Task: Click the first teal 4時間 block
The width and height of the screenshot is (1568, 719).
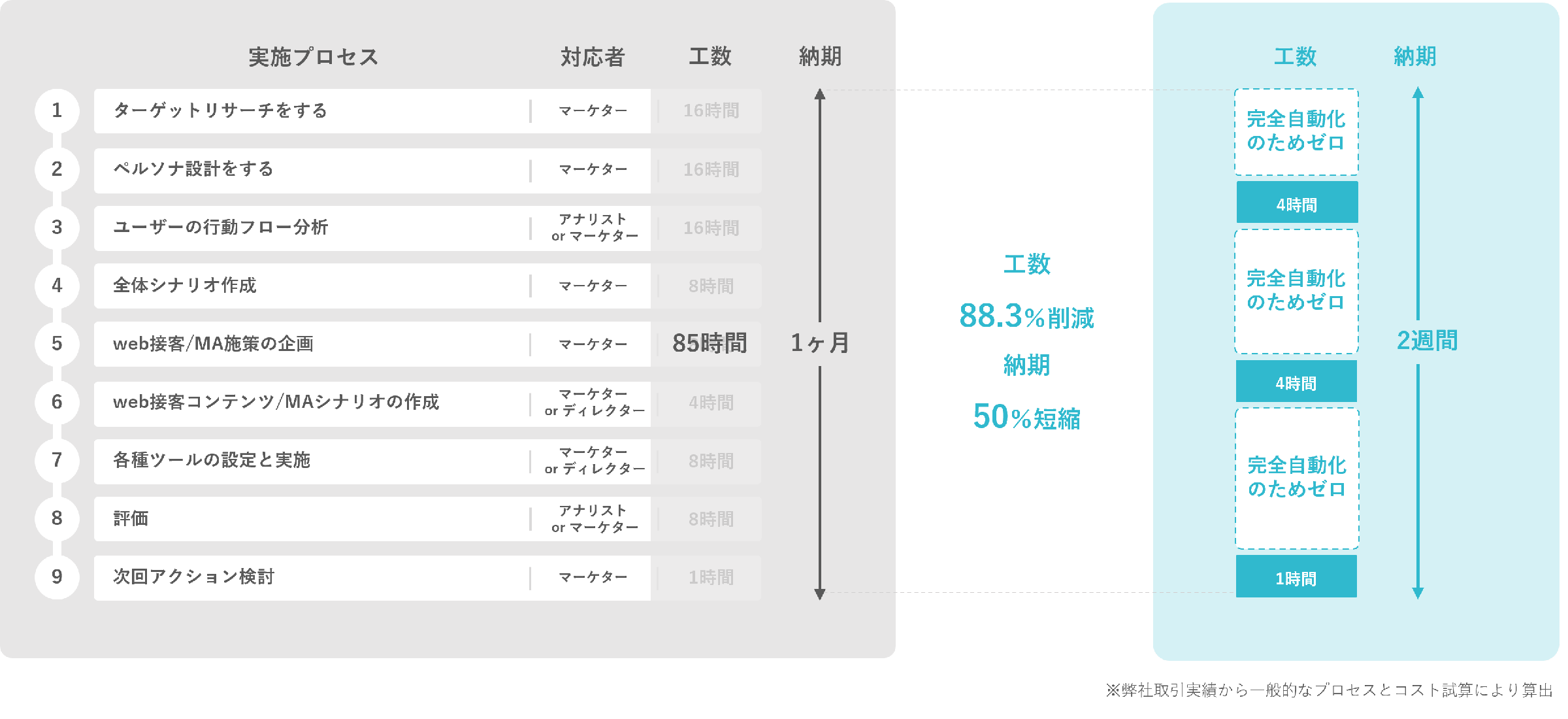Action: [x=1297, y=203]
